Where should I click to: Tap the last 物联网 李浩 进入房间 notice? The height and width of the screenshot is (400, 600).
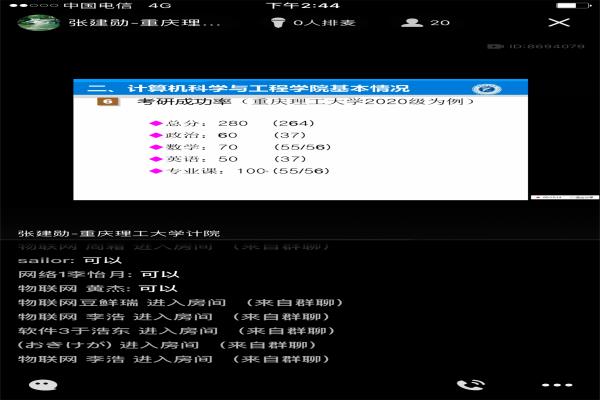coord(173,359)
